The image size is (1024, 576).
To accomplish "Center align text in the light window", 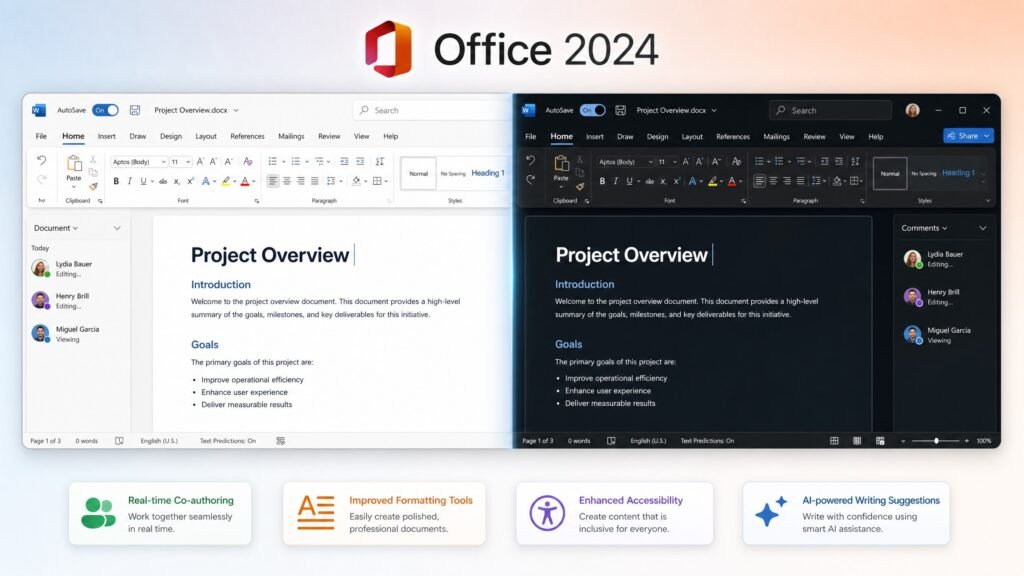I will tap(287, 181).
